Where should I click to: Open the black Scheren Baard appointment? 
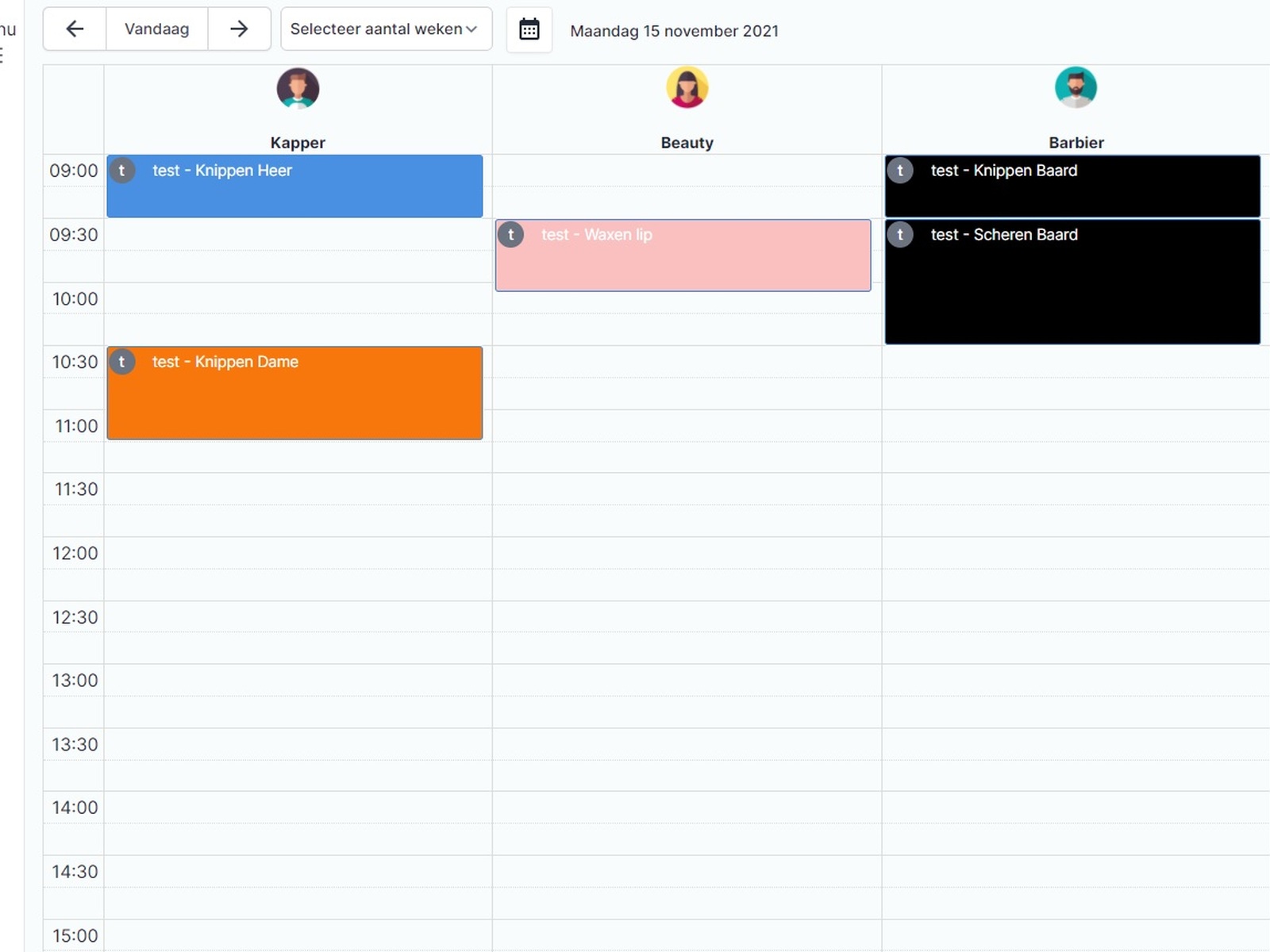1072,282
